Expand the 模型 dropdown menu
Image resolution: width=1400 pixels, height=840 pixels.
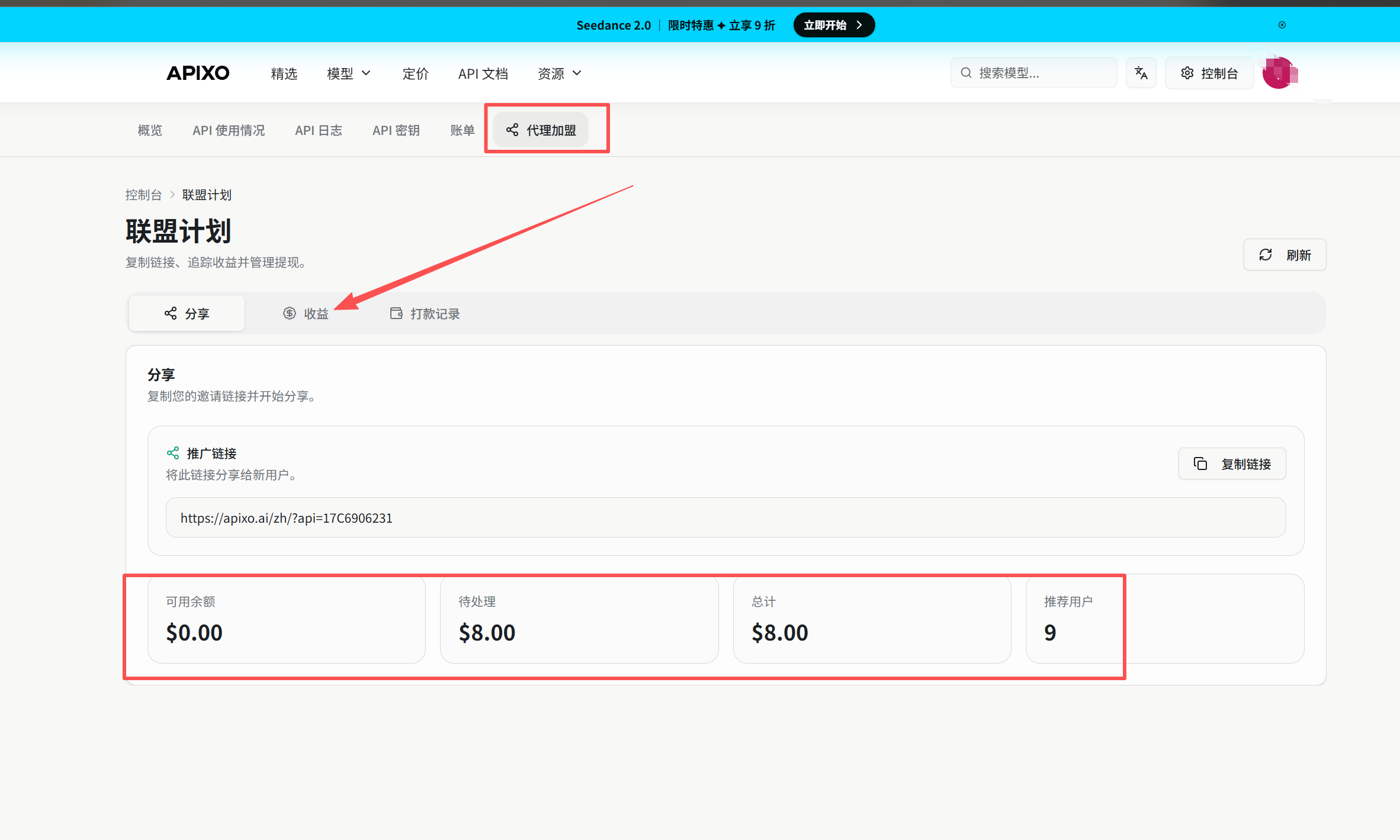pyautogui.click(x=349, y=73)
